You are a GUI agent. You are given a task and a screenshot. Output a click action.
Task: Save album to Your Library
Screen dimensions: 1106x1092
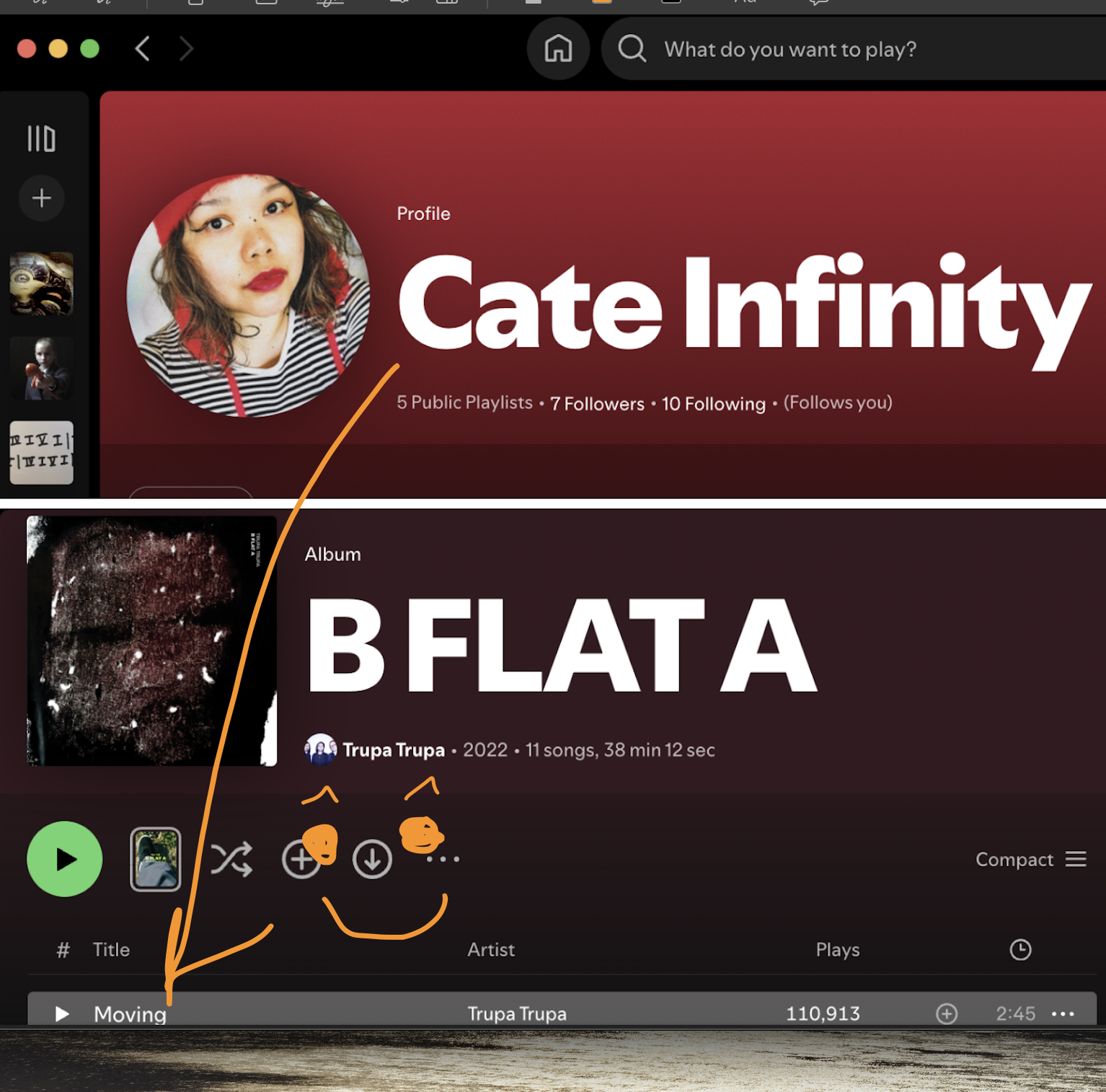point(299,859)
